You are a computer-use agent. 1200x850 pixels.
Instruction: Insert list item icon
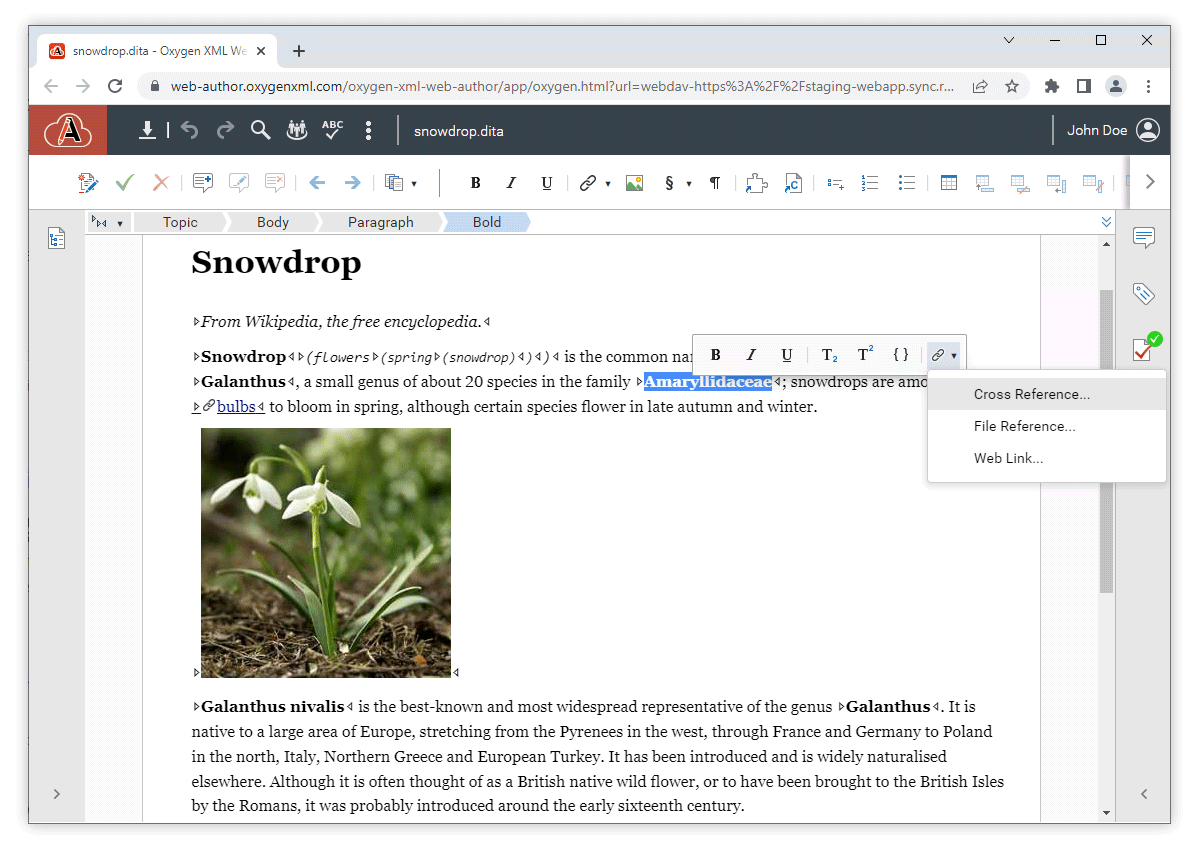(835, 183)
